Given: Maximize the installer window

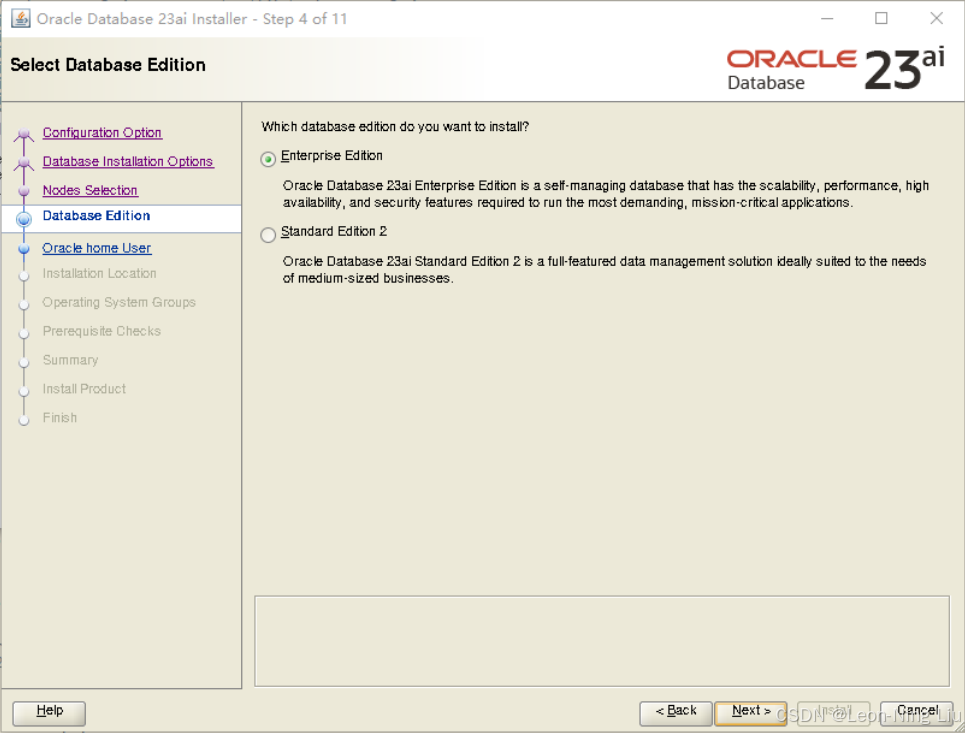Looking at the screenshot, I should [x=881, y=18].
